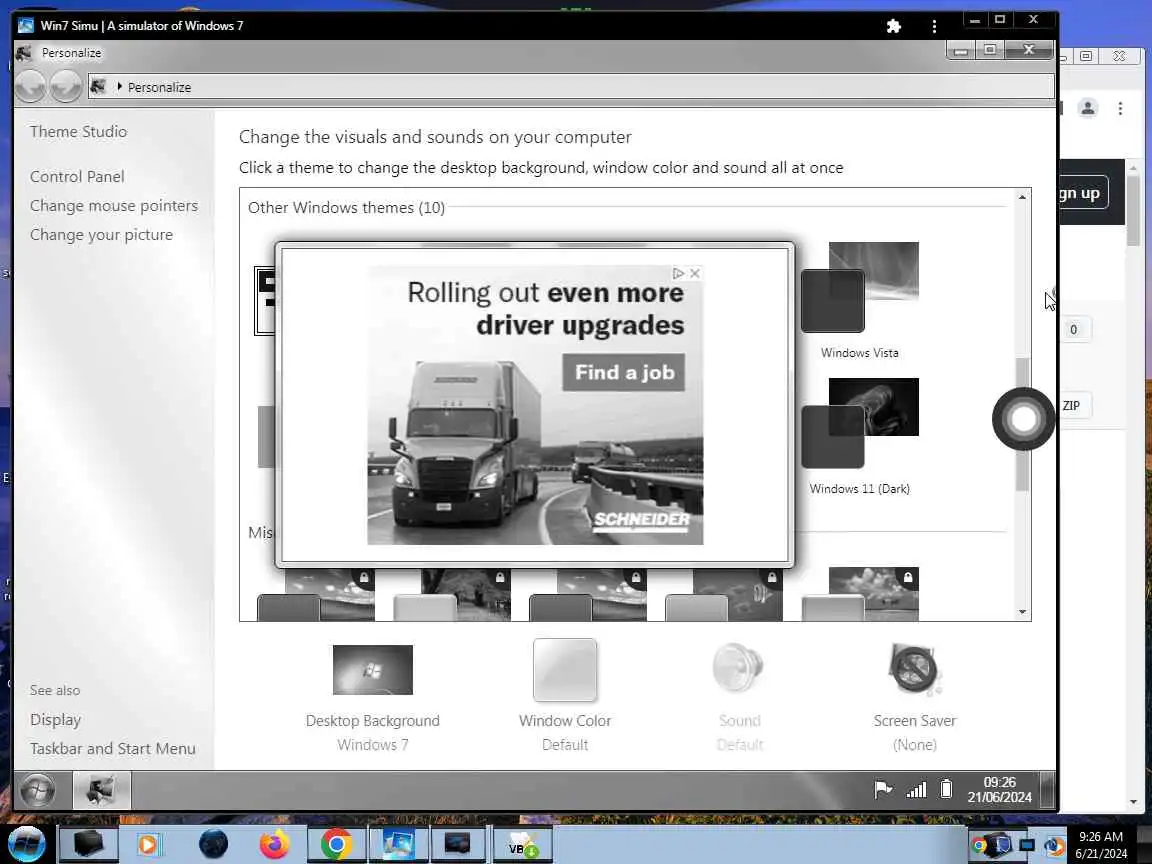Screen dimensions: 1152x864
Task: Click the Show desktop strip in simulator taskbar
Action: (x=1048, y=790)
